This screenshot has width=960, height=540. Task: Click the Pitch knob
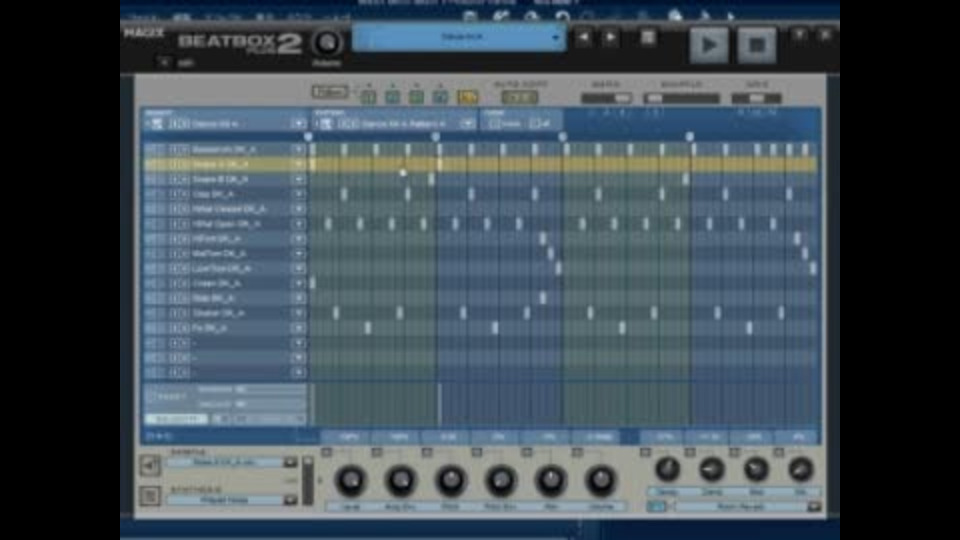[451, 481]
